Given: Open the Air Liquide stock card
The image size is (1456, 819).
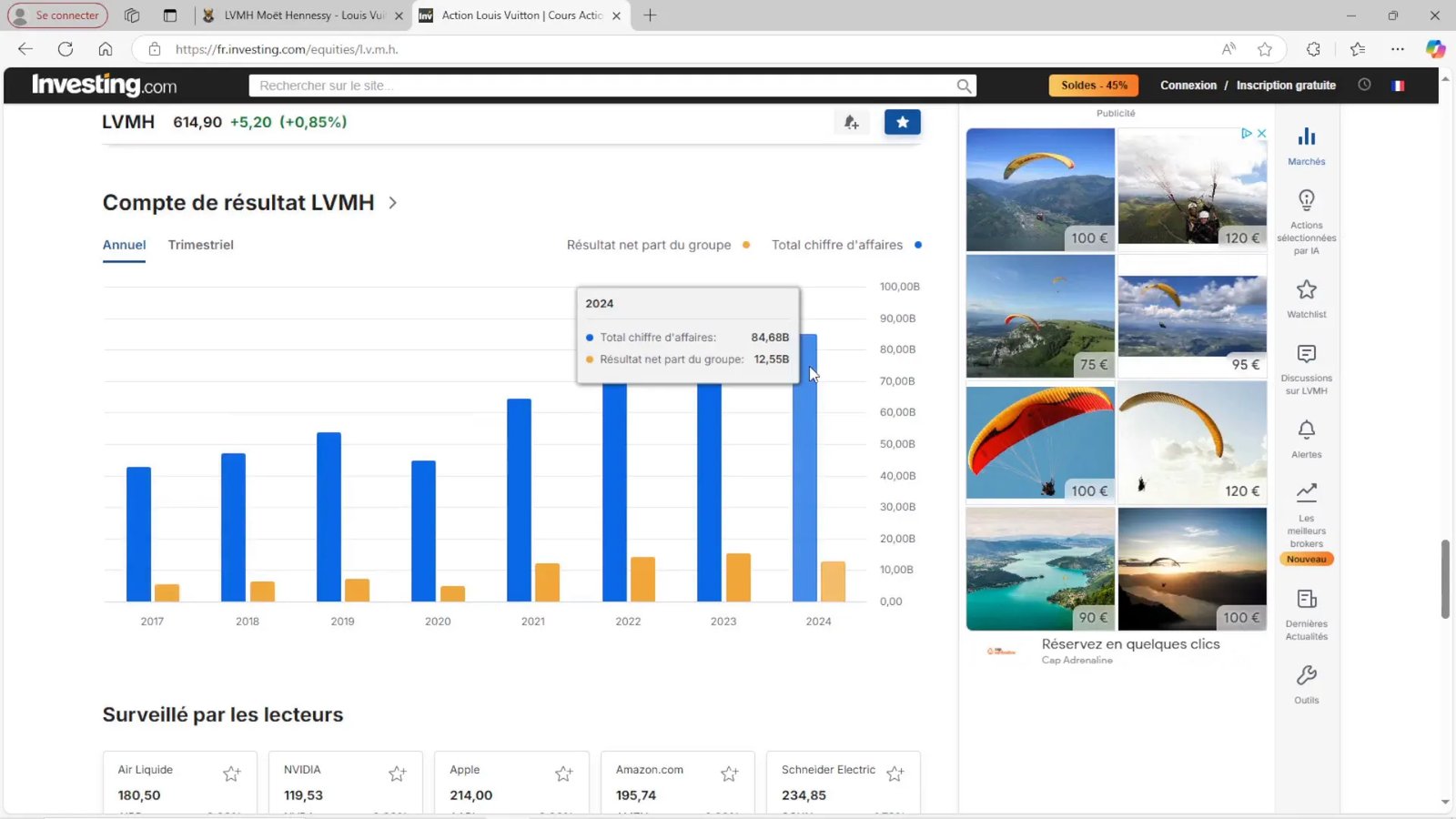Looking at the screenshot, I should click(x=180, y=783).
